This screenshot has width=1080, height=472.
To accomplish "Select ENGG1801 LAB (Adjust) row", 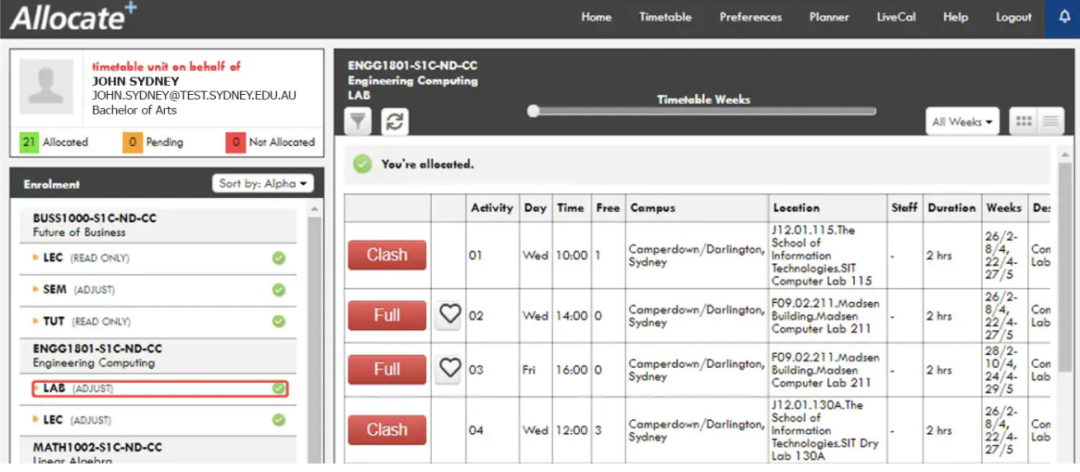I will [160, 389].
